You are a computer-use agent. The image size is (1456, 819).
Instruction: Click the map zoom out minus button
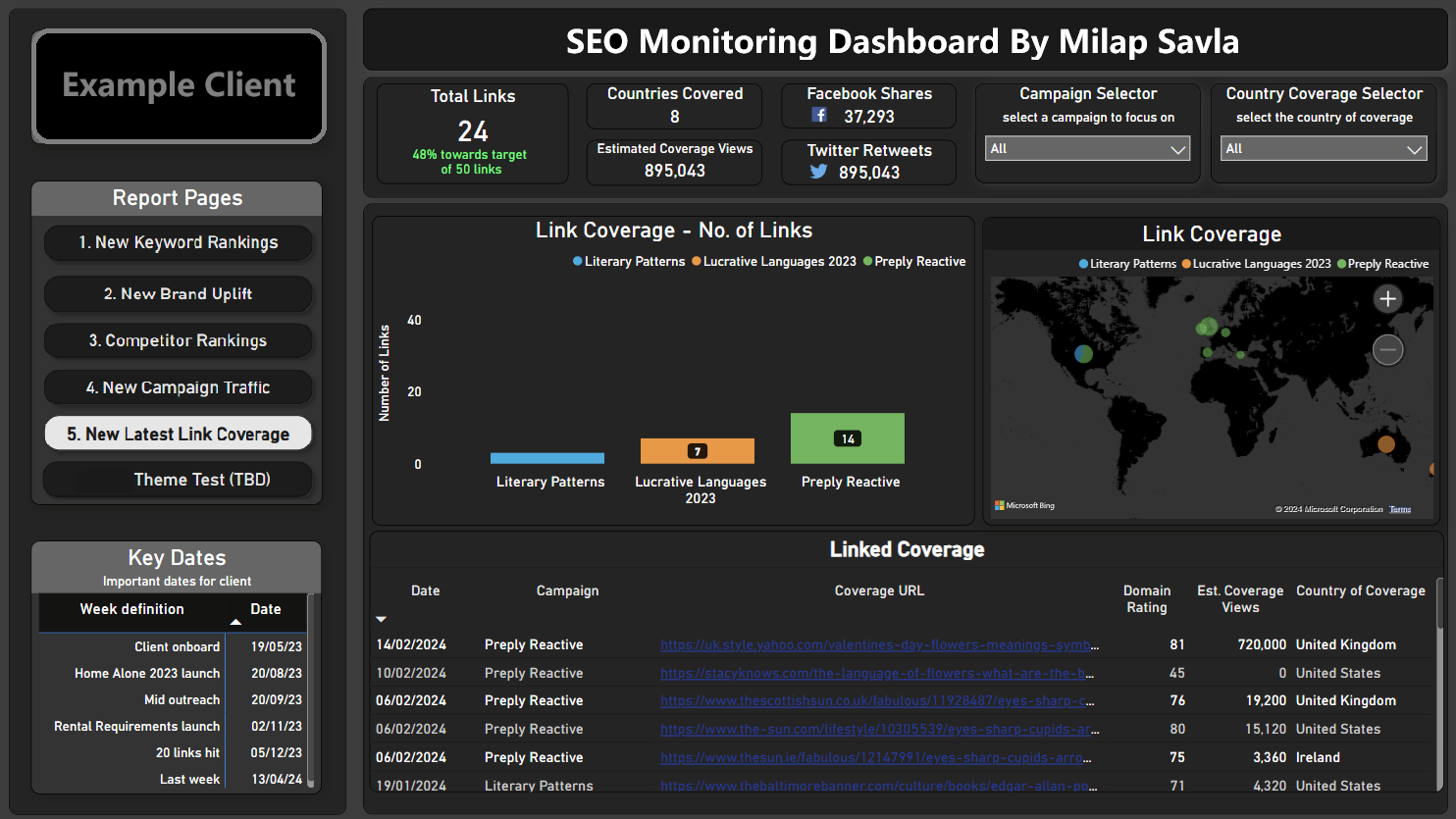coord(1387,350)
